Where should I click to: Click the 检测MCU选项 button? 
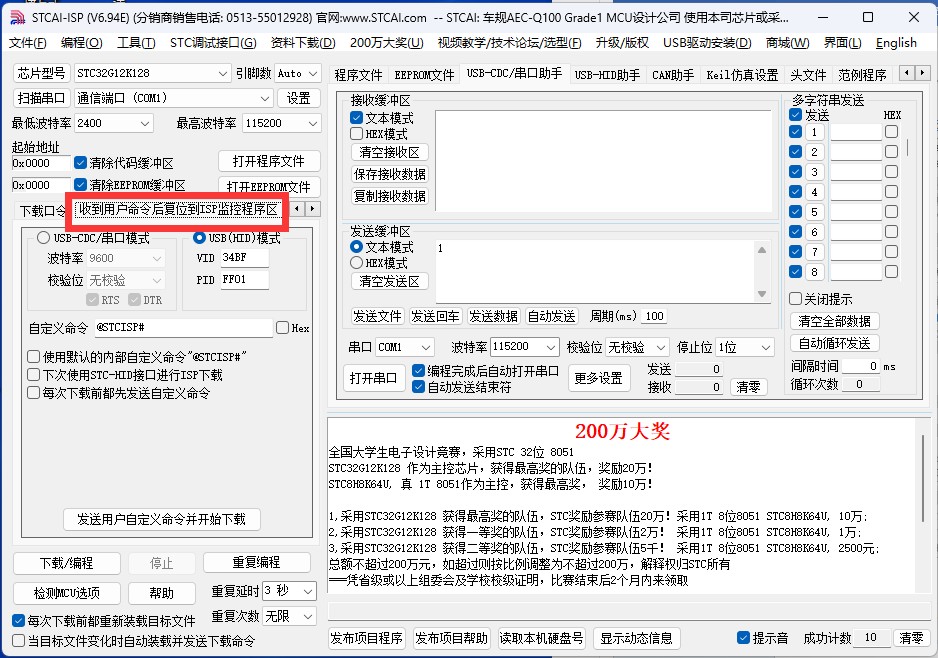click(66, 593)
